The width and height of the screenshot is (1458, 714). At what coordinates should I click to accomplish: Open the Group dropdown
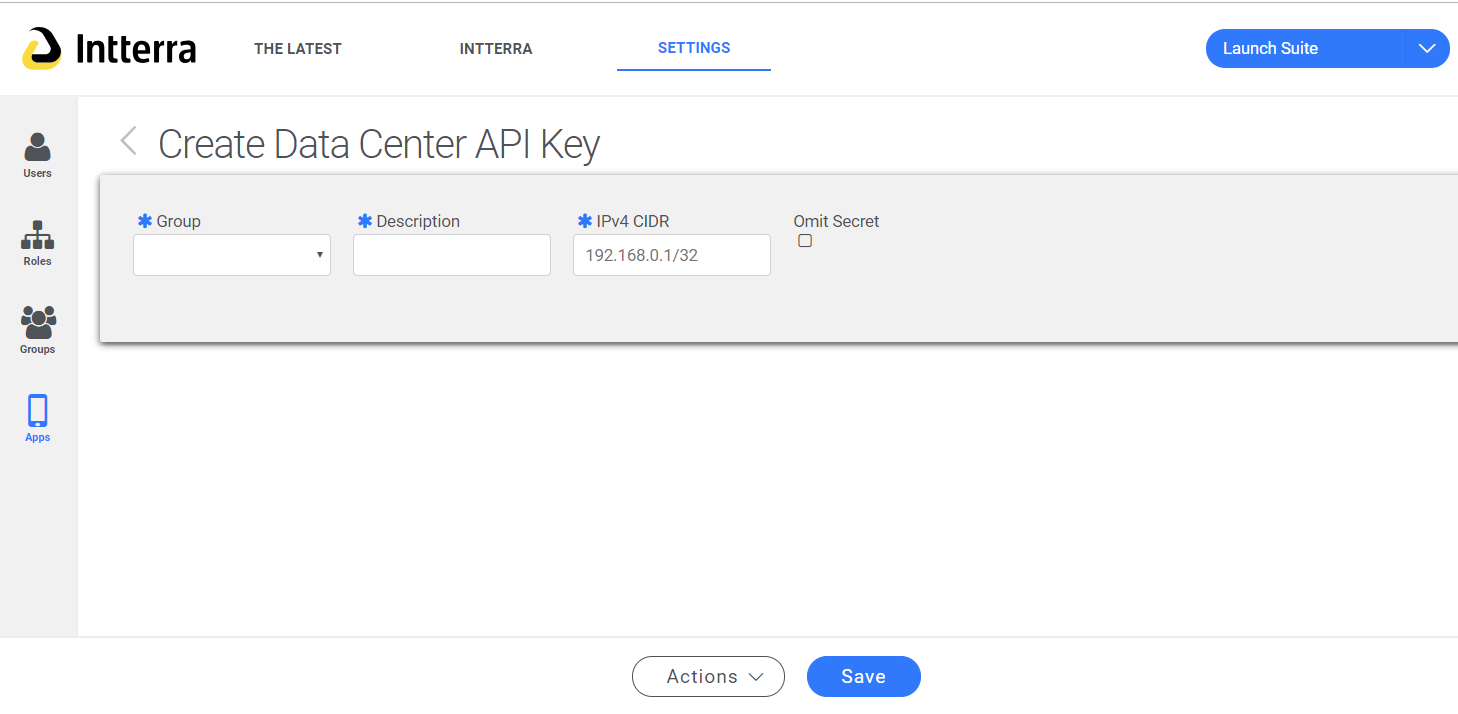[x=232, y=255]
